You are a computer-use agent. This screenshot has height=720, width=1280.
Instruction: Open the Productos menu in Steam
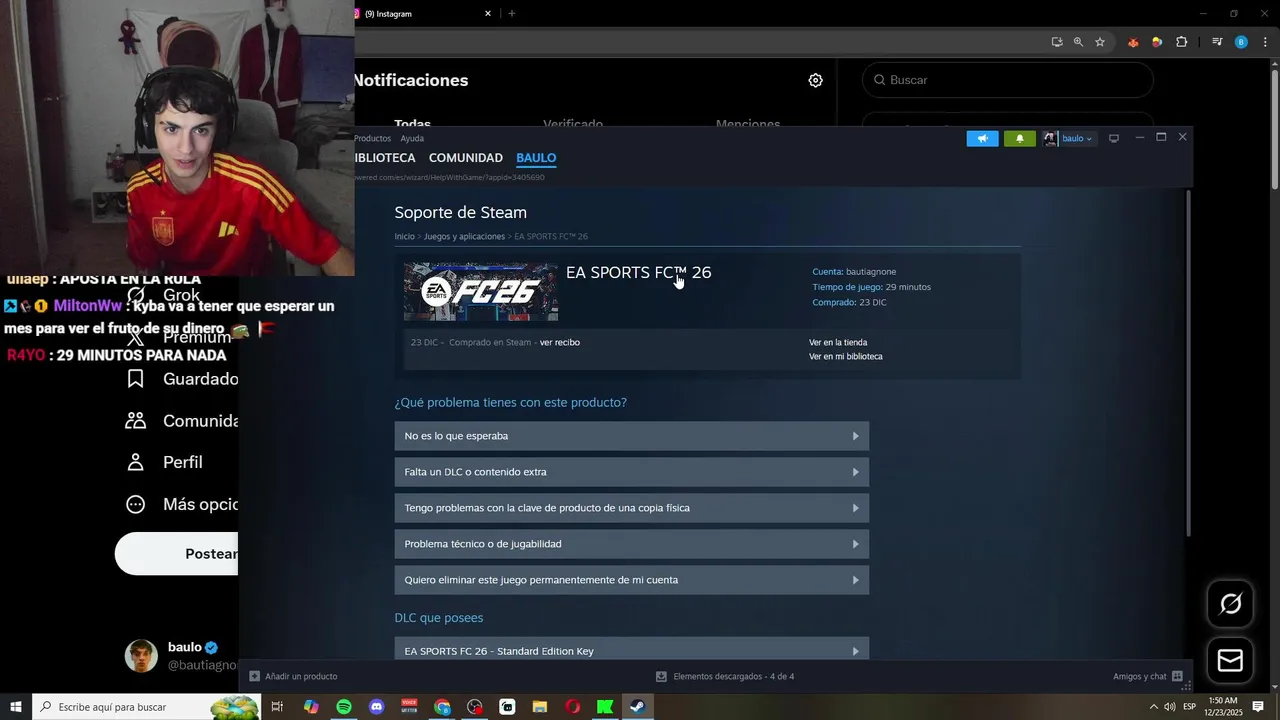372,138
